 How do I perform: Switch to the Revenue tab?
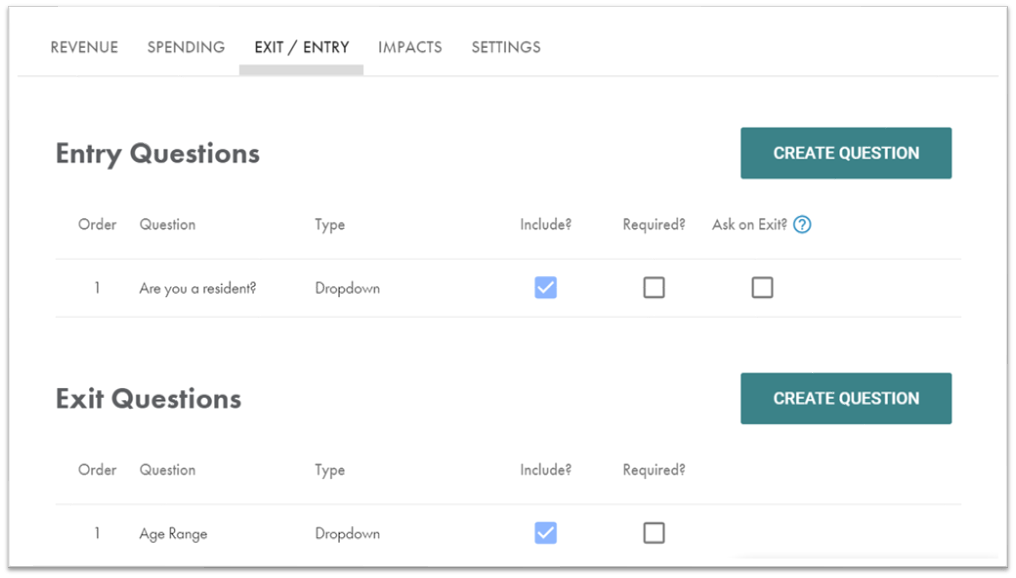(x=84, y=47)
